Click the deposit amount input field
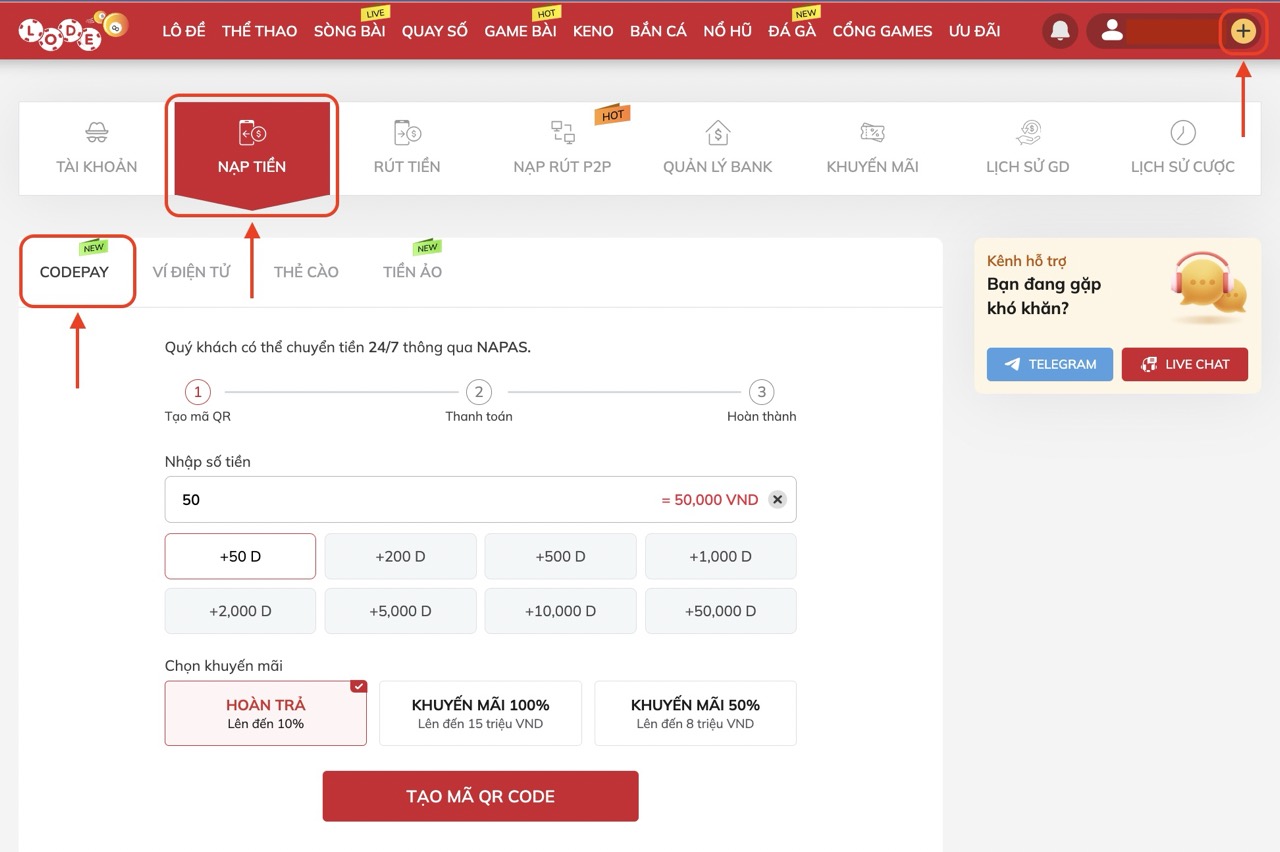 (x=410, y=500)
